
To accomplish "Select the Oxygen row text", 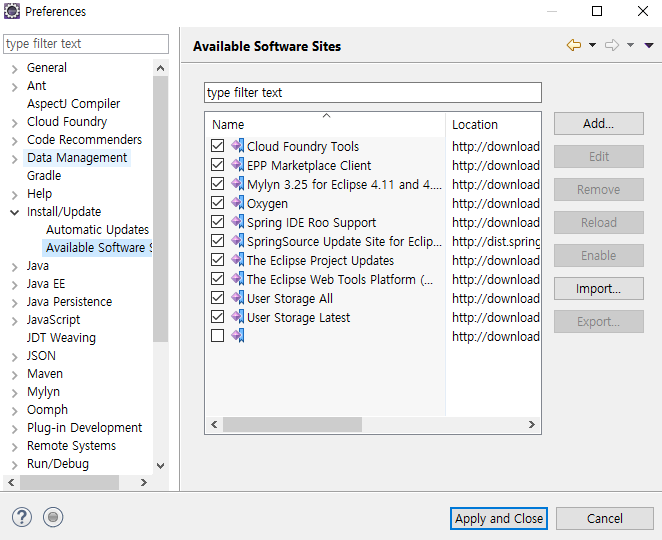I will point(267,204).
